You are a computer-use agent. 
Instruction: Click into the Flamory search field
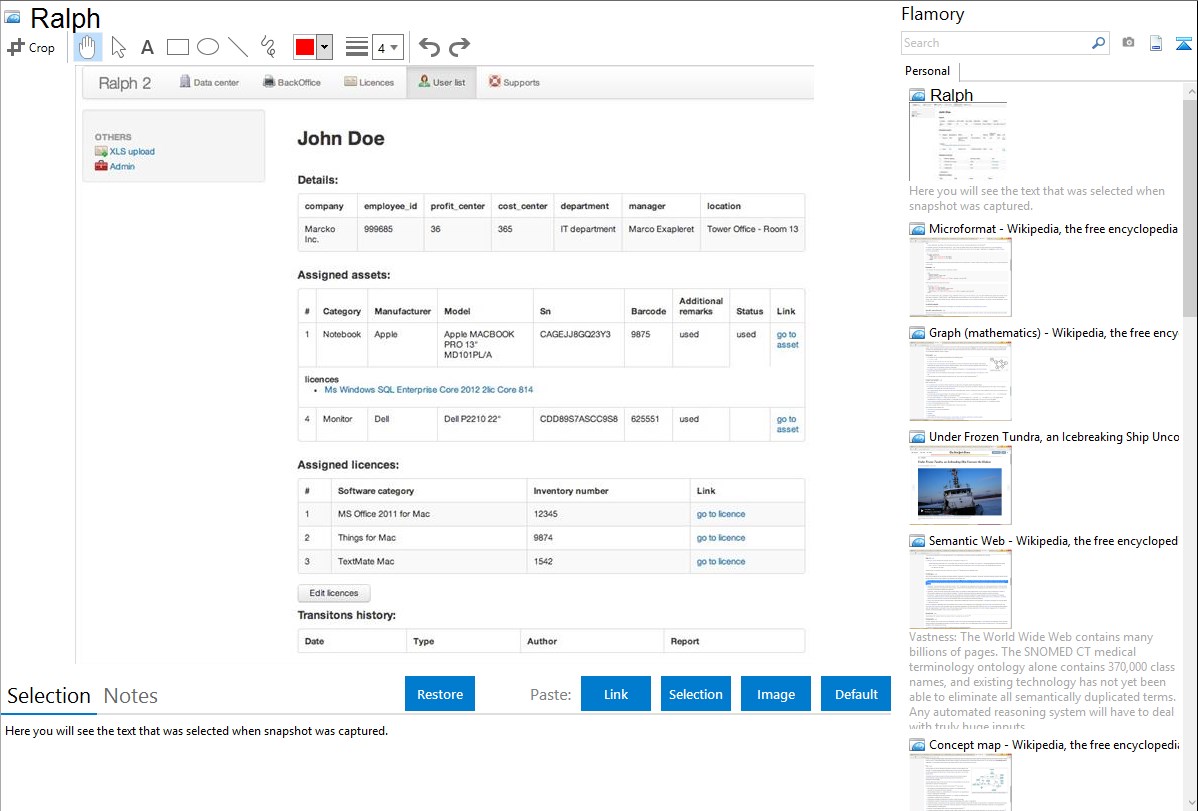[995, 43]
